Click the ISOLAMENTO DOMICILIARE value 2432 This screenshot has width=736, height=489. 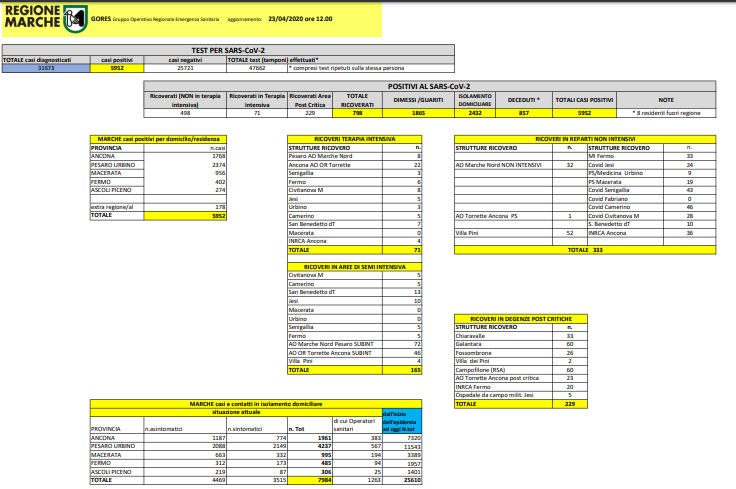coord(475,113)
